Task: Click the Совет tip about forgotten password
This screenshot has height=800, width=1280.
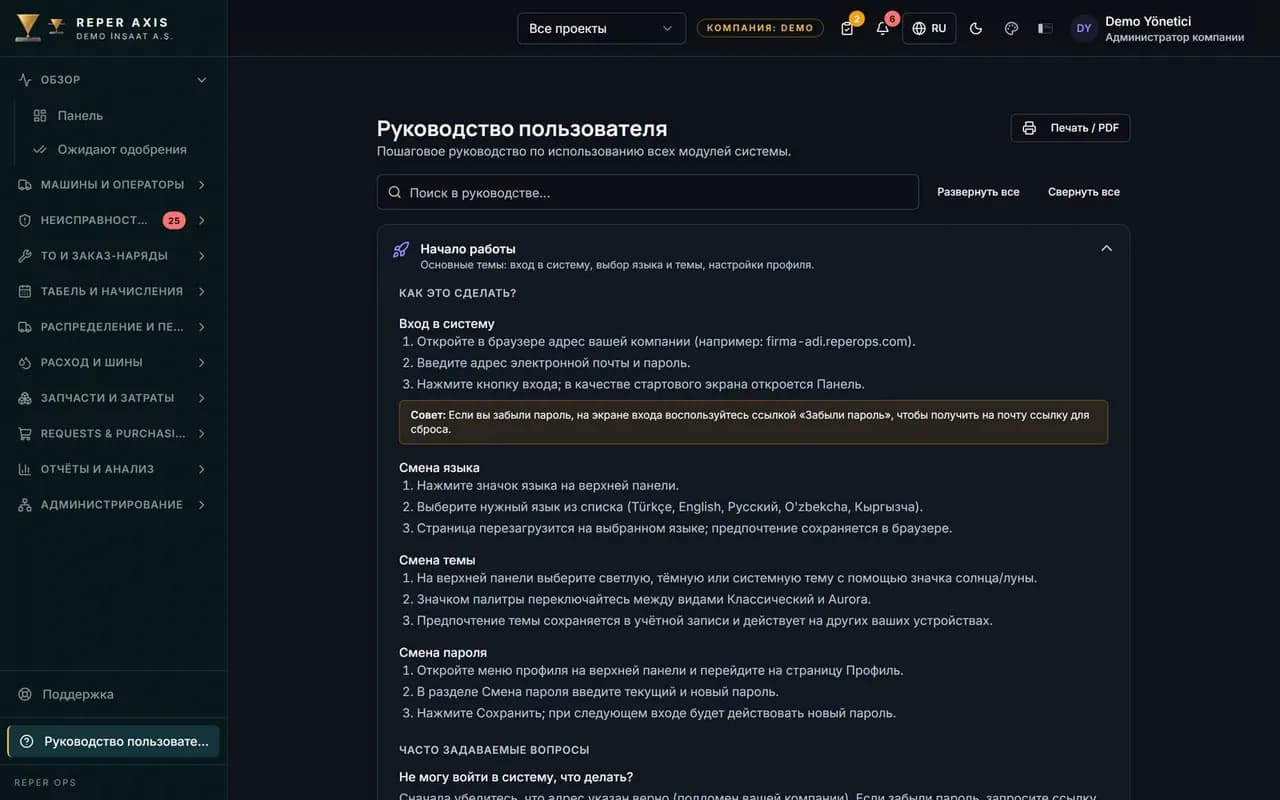Action: pos(753,422)
